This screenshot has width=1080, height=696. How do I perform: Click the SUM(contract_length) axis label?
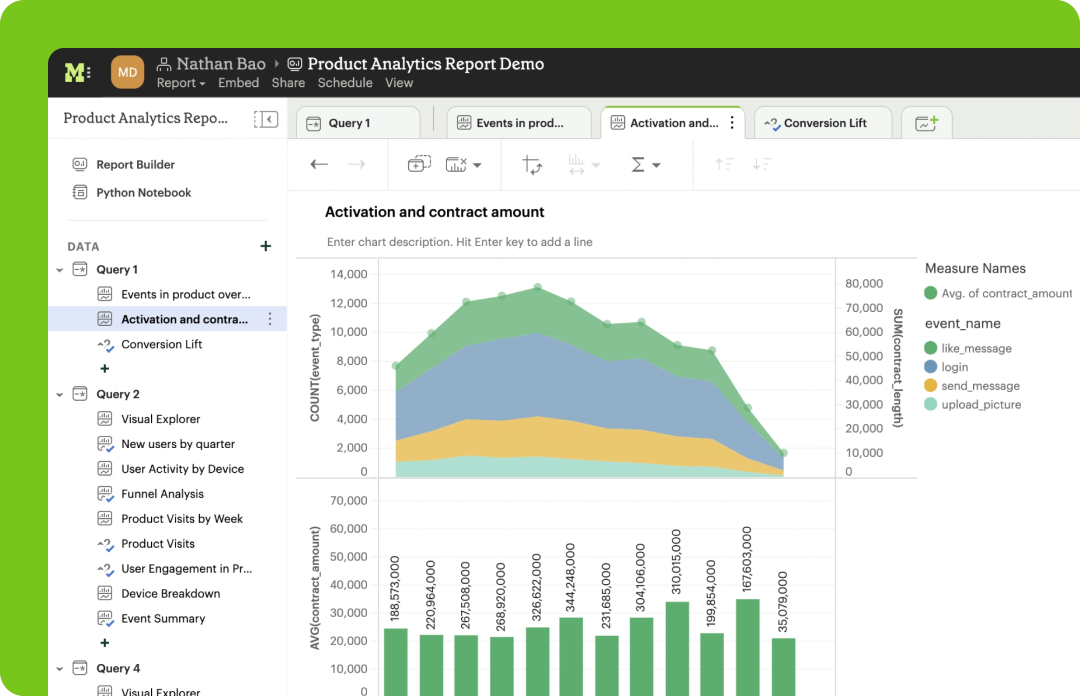[x=897, y=368]
